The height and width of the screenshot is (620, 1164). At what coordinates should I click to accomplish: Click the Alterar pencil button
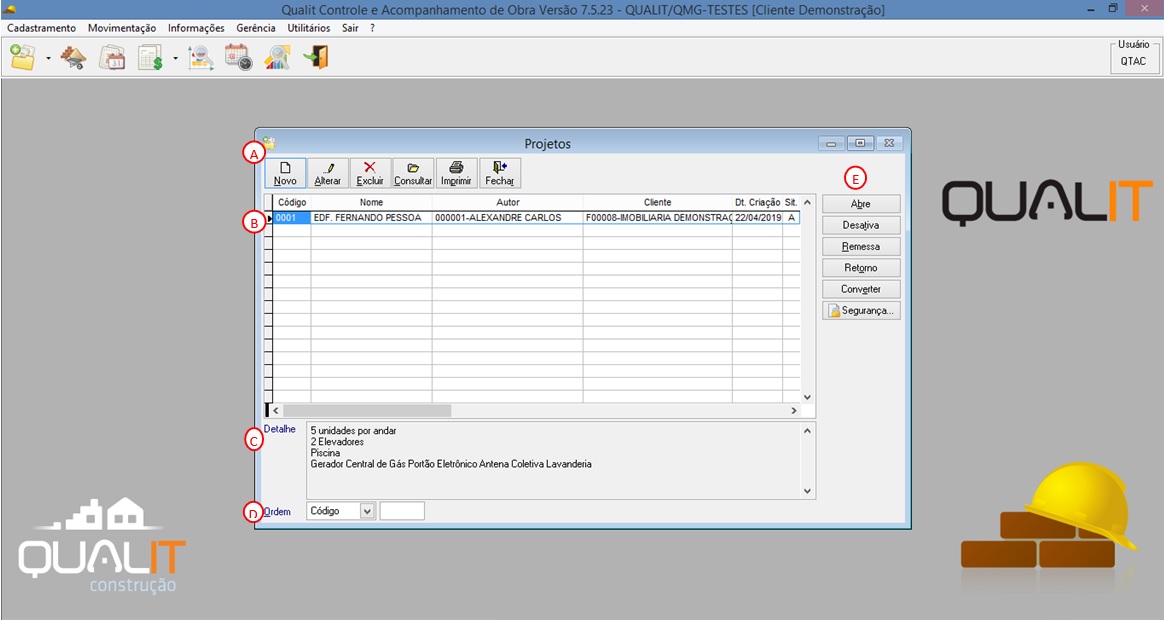327,173
